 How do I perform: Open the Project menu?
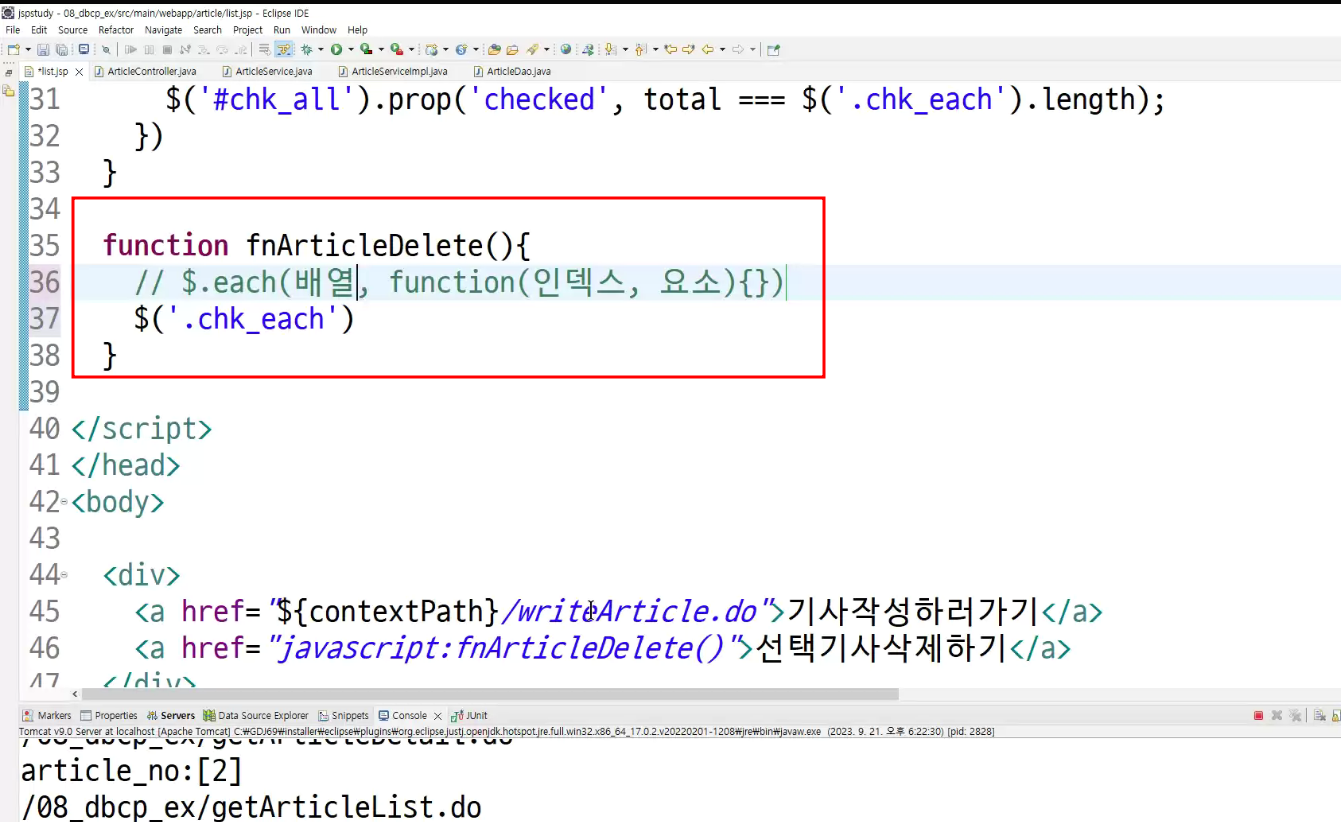248,30
